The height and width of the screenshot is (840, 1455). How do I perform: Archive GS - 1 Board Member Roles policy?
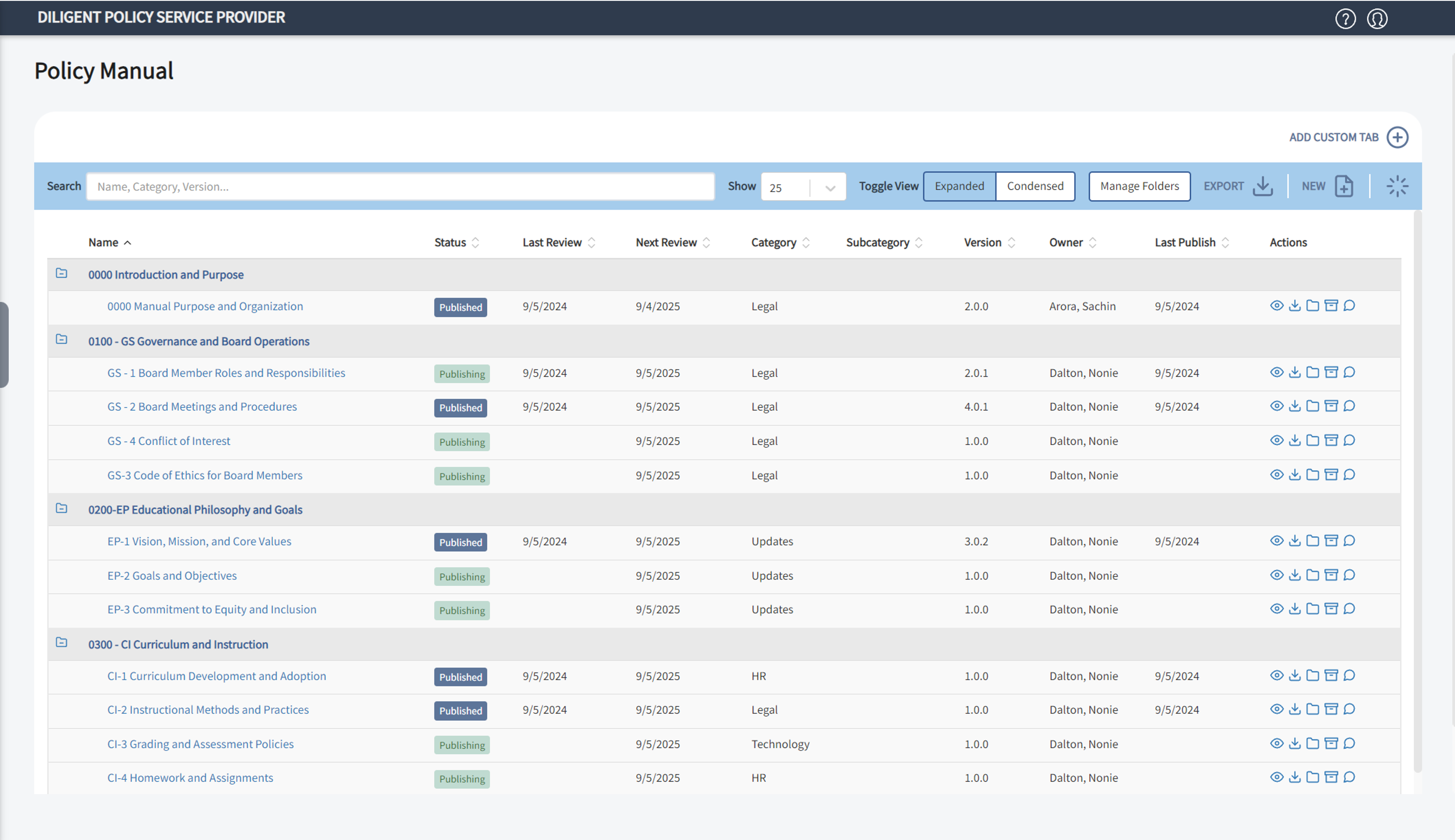click(1331, 373)
